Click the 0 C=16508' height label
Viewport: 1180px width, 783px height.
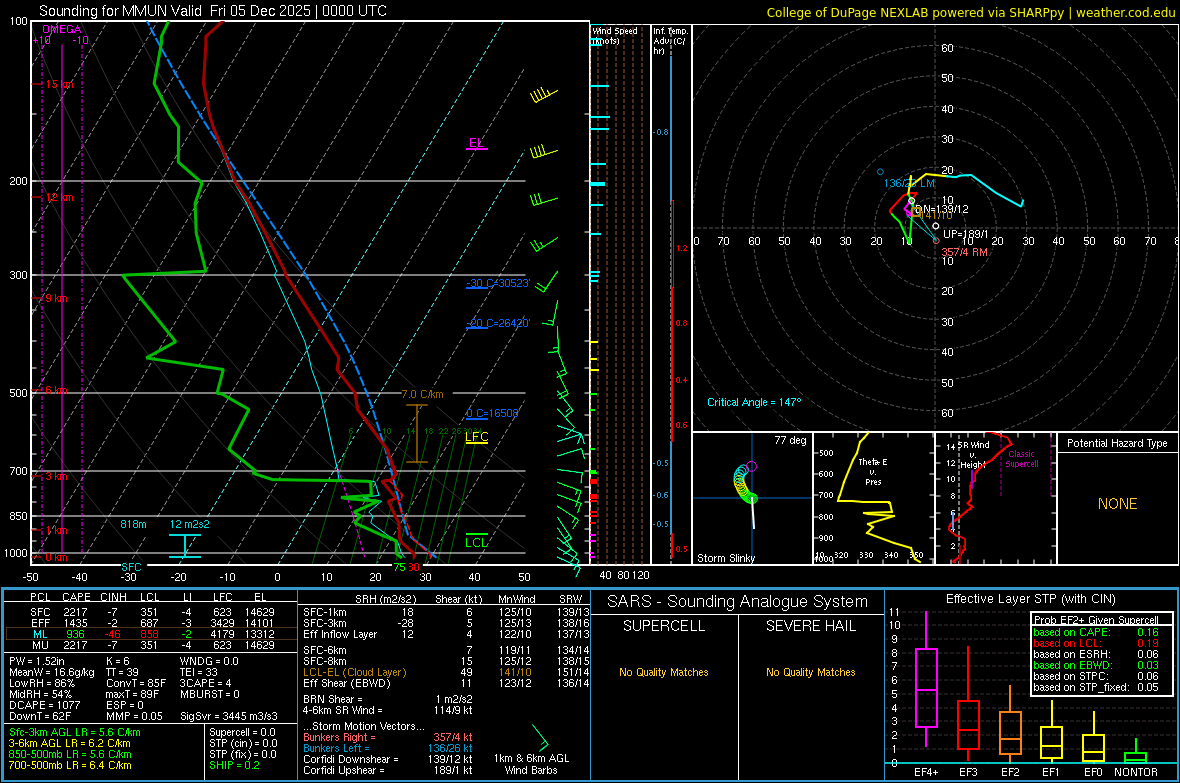[x=492, y=413]
